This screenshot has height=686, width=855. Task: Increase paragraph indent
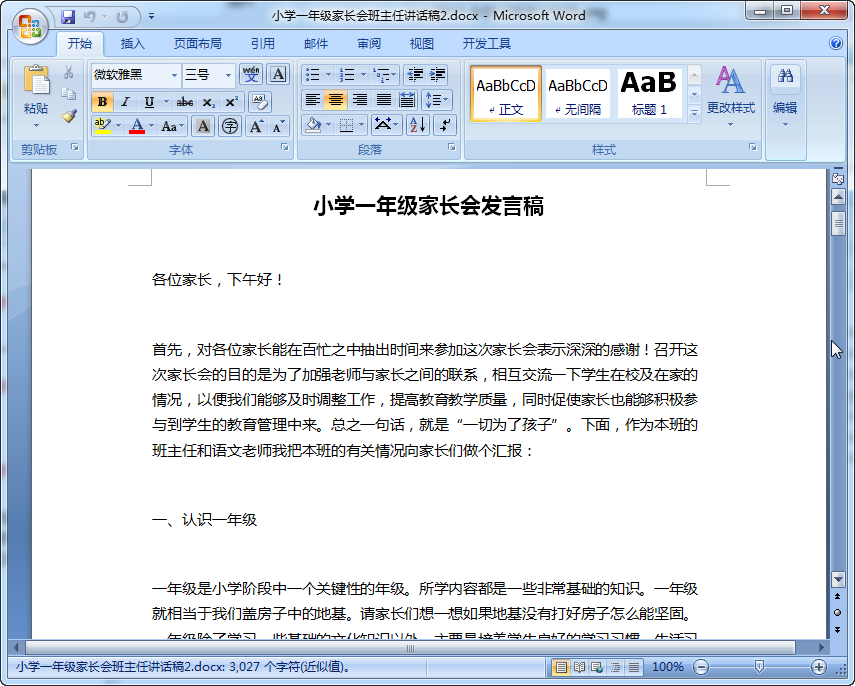[437, 74]
